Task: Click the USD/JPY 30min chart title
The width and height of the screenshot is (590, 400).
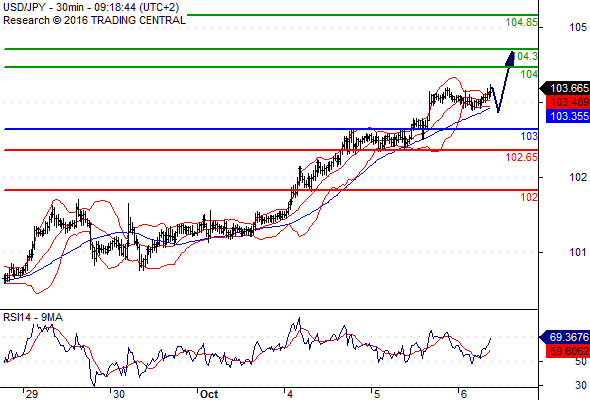Action: pos(91,7)
